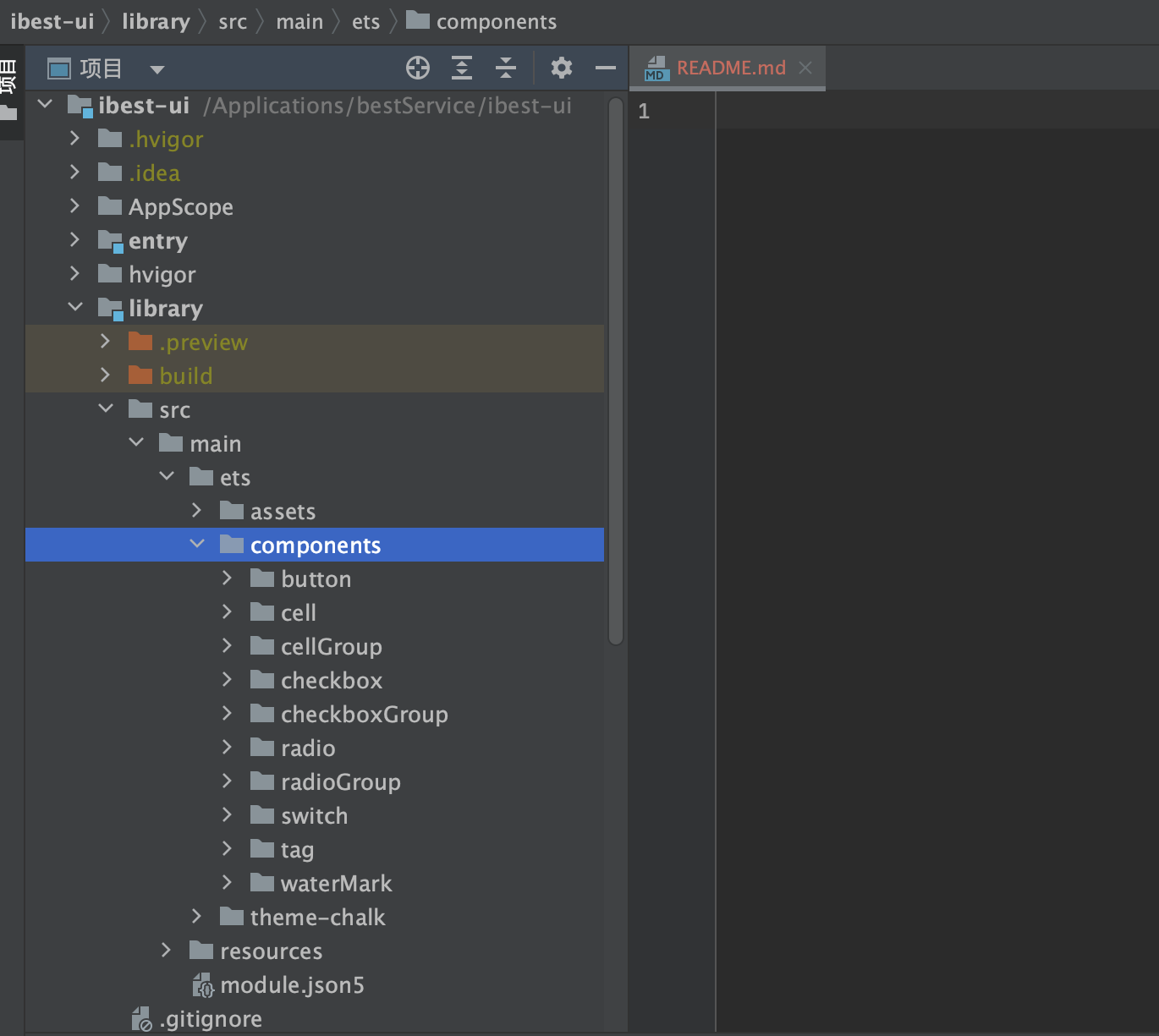Collapse the main folder arrow
Image resolution: width=1159 pixels, height=1036 pixels.
136,442
